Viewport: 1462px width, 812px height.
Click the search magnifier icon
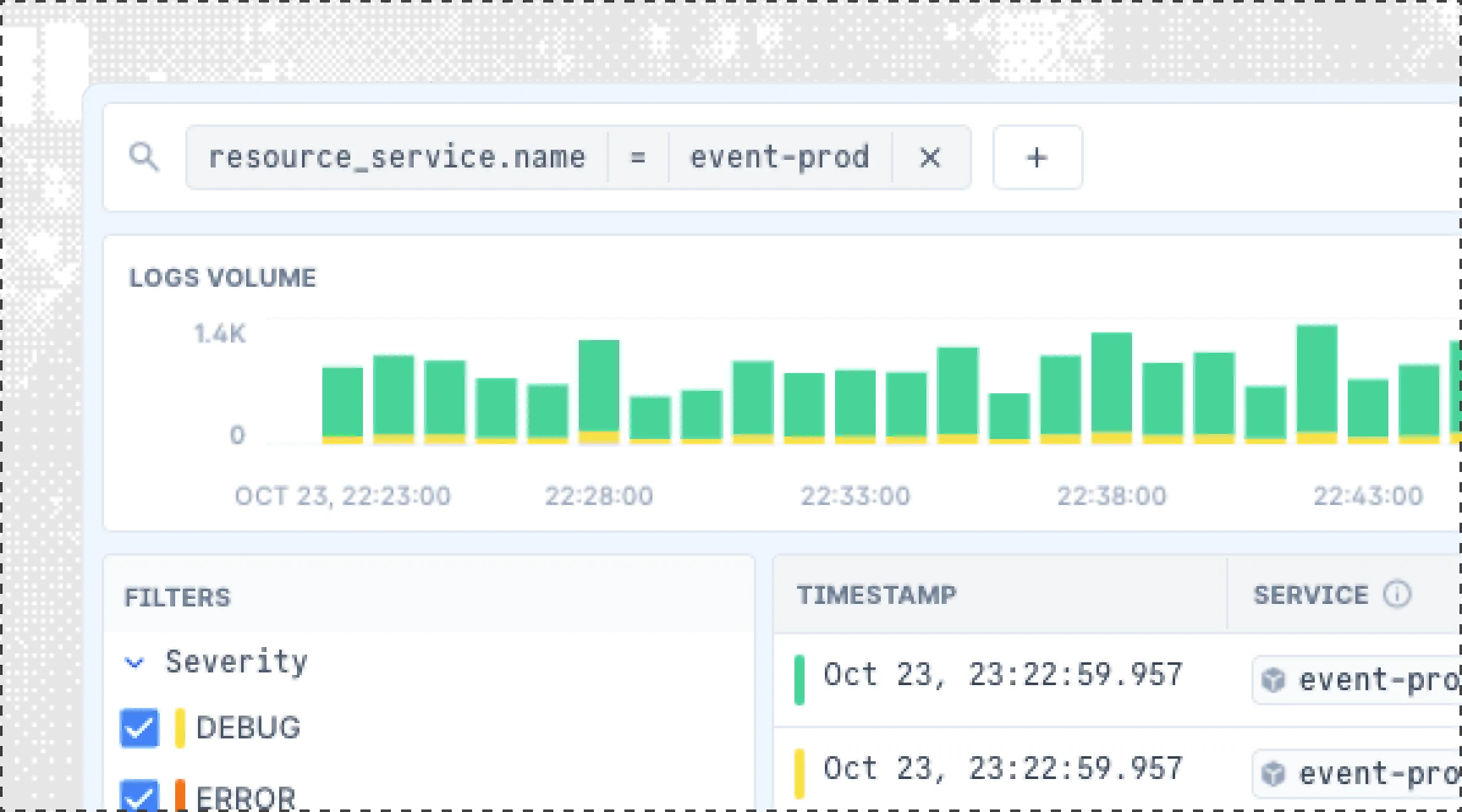click(x=143, y=156)
